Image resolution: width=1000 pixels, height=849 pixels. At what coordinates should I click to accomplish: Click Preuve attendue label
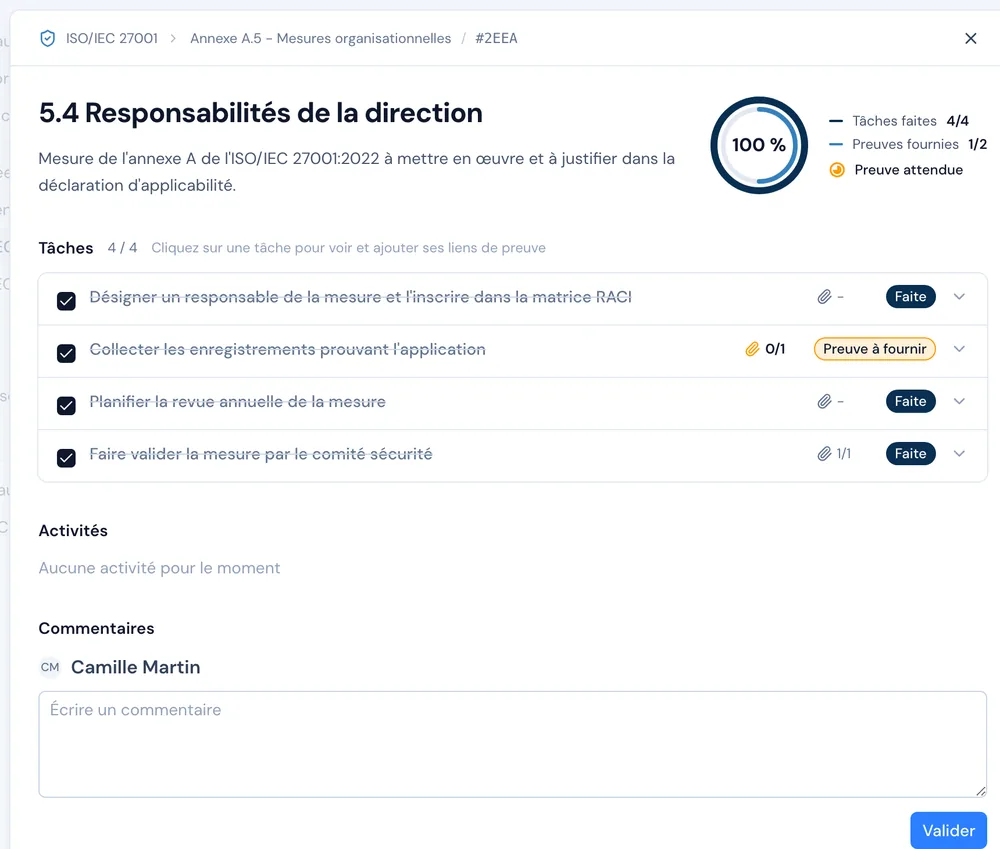pos(908,170)
